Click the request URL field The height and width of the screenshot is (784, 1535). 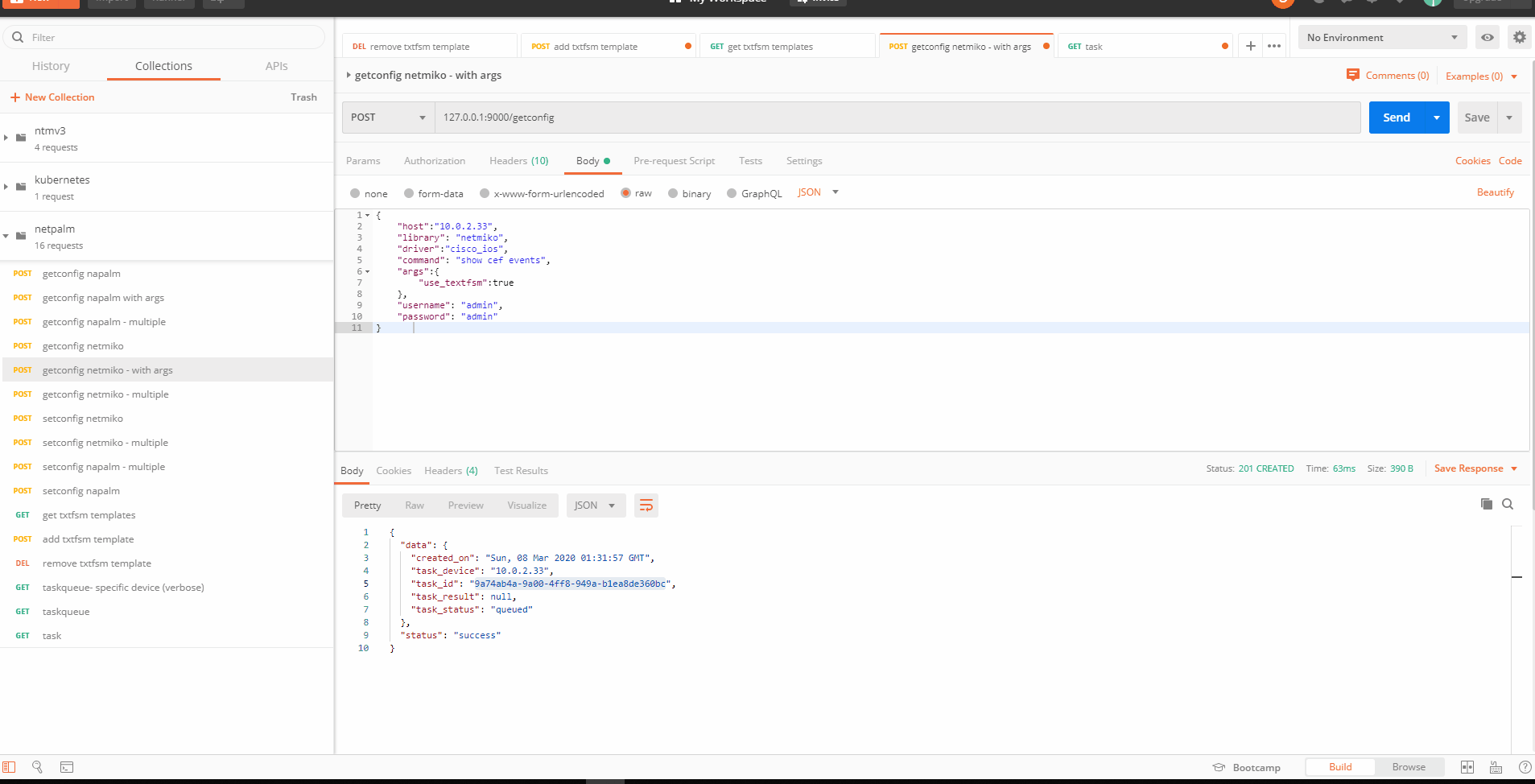897,118
